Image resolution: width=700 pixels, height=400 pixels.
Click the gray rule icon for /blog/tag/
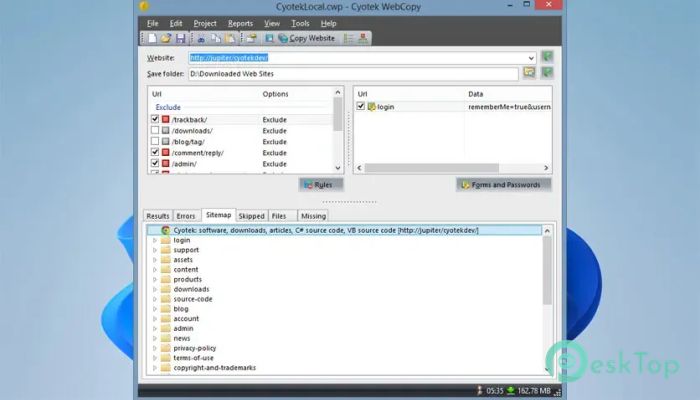click(x=166, y=142)
